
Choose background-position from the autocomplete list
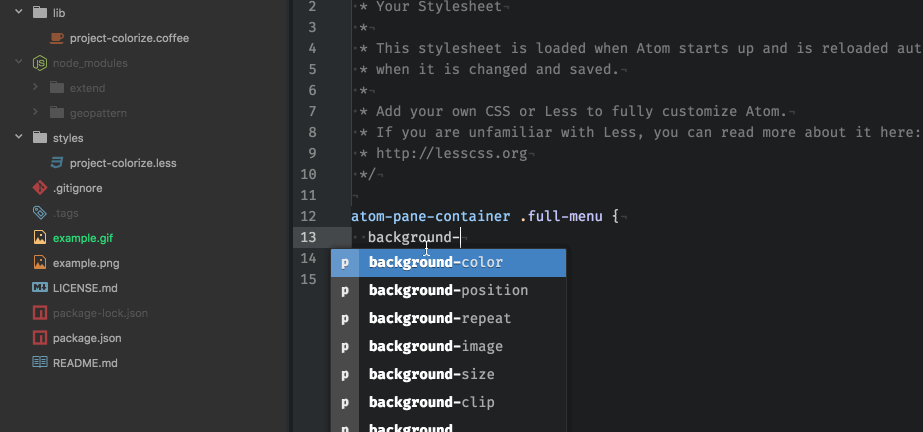click(x=449, y=291)
